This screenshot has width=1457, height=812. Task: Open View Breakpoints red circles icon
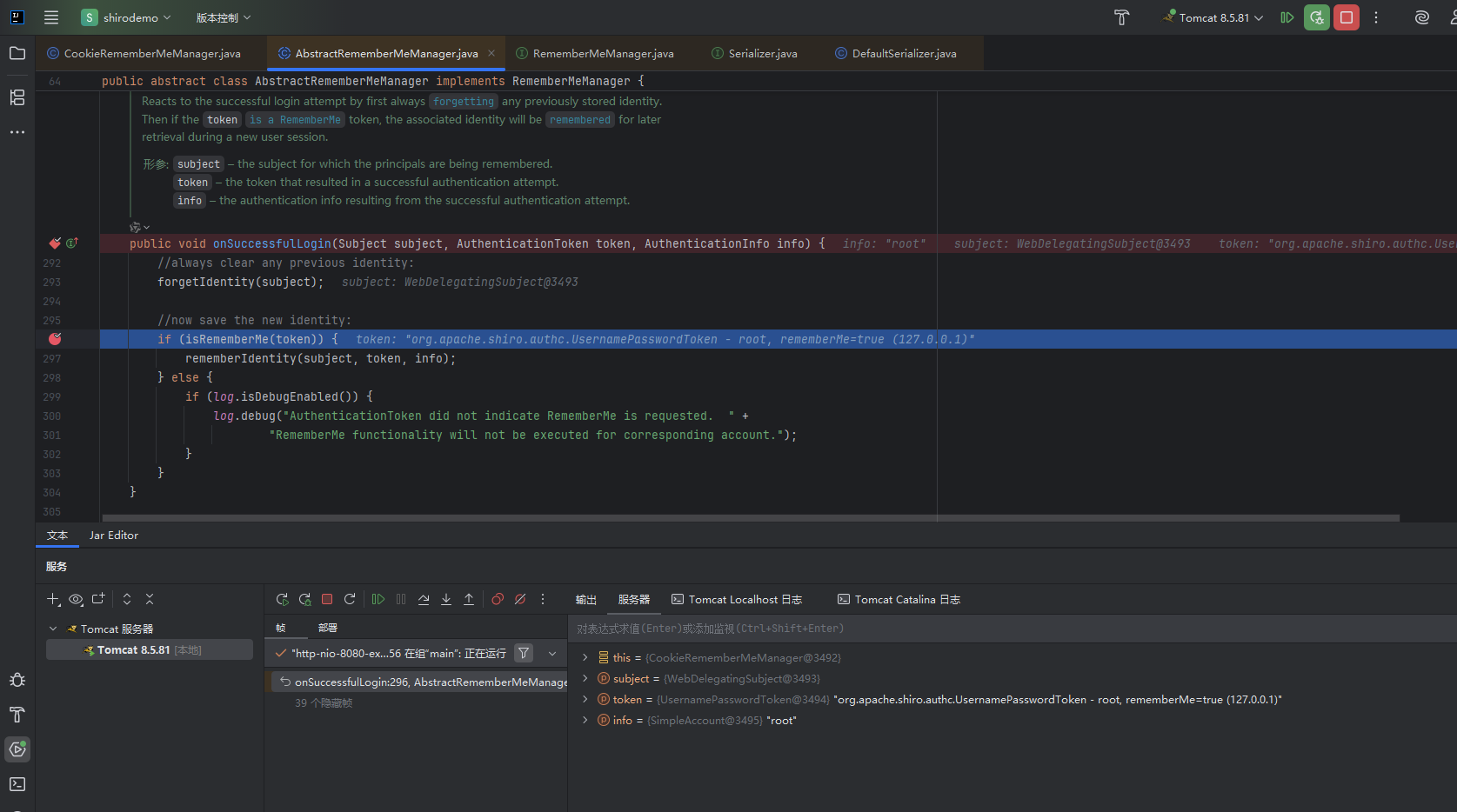click(498, 599)
